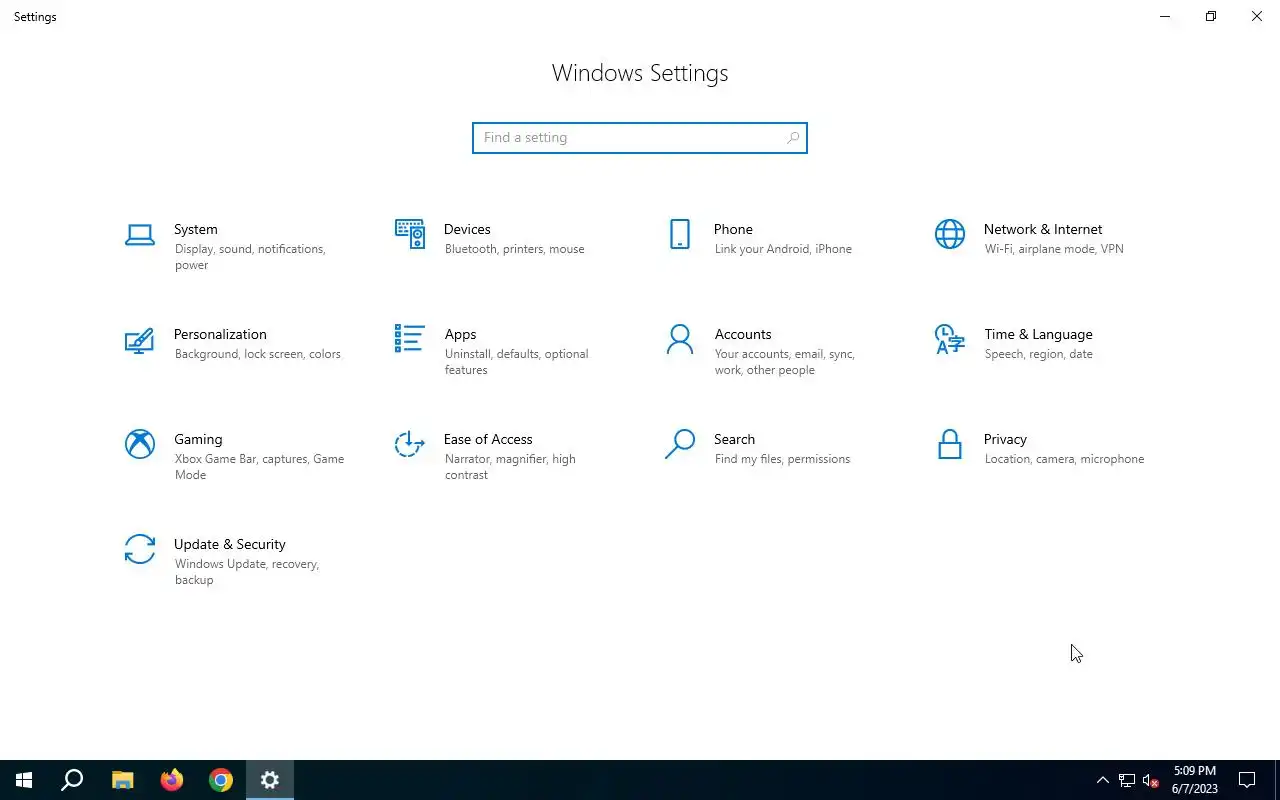1280x800 pixels.
Task: Click 'Background, lock screen, colors' description
Action: point(258,354)
